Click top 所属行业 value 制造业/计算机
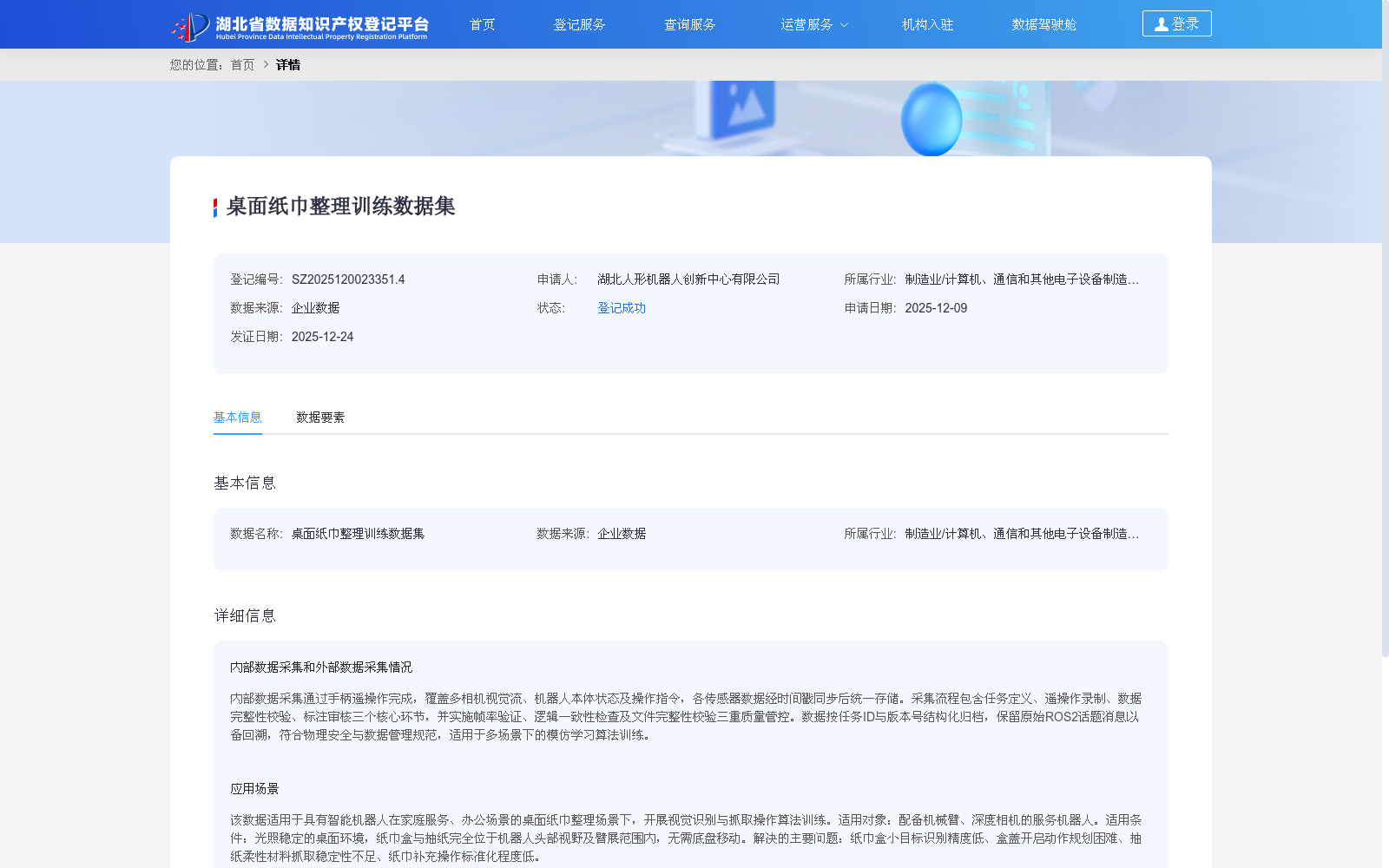Image resolution: width=1389 pixels, height=868 pixels. pyautogui.click(x=1022, y=279)
